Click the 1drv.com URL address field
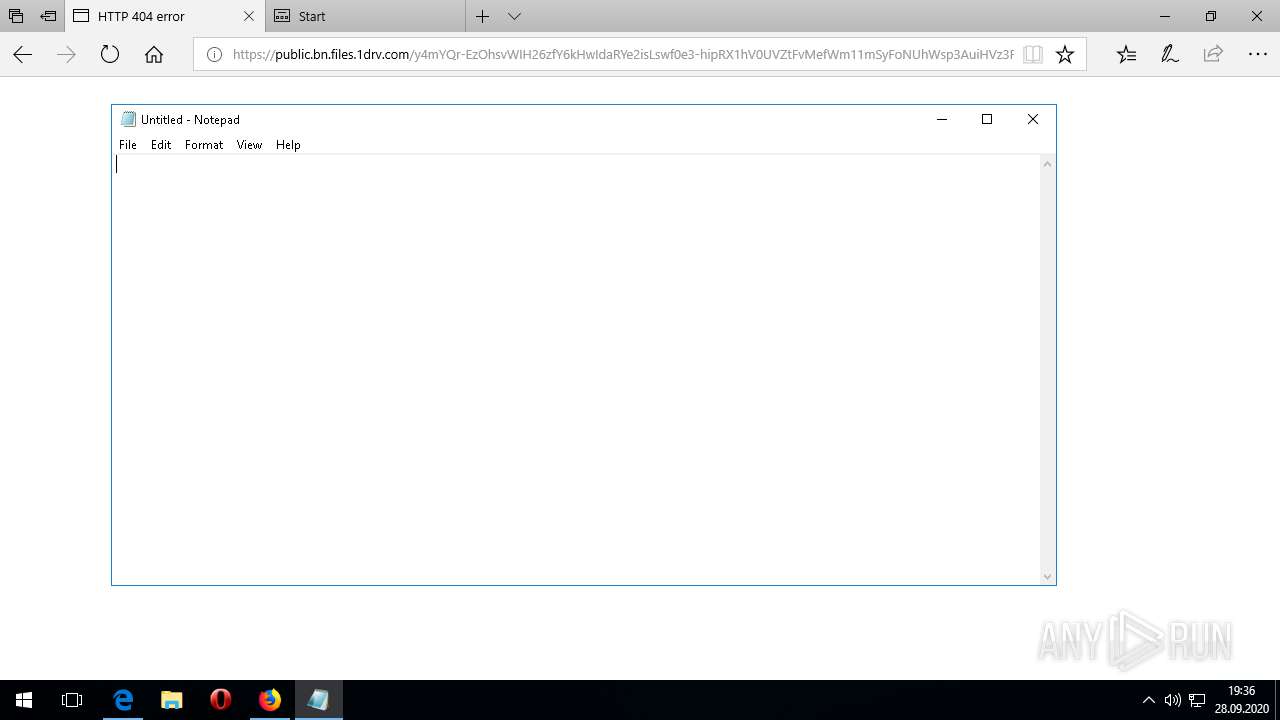Image resolution: width=1280 pixels, height=720 pixels. pyautogui.click(x=622, y=55)
